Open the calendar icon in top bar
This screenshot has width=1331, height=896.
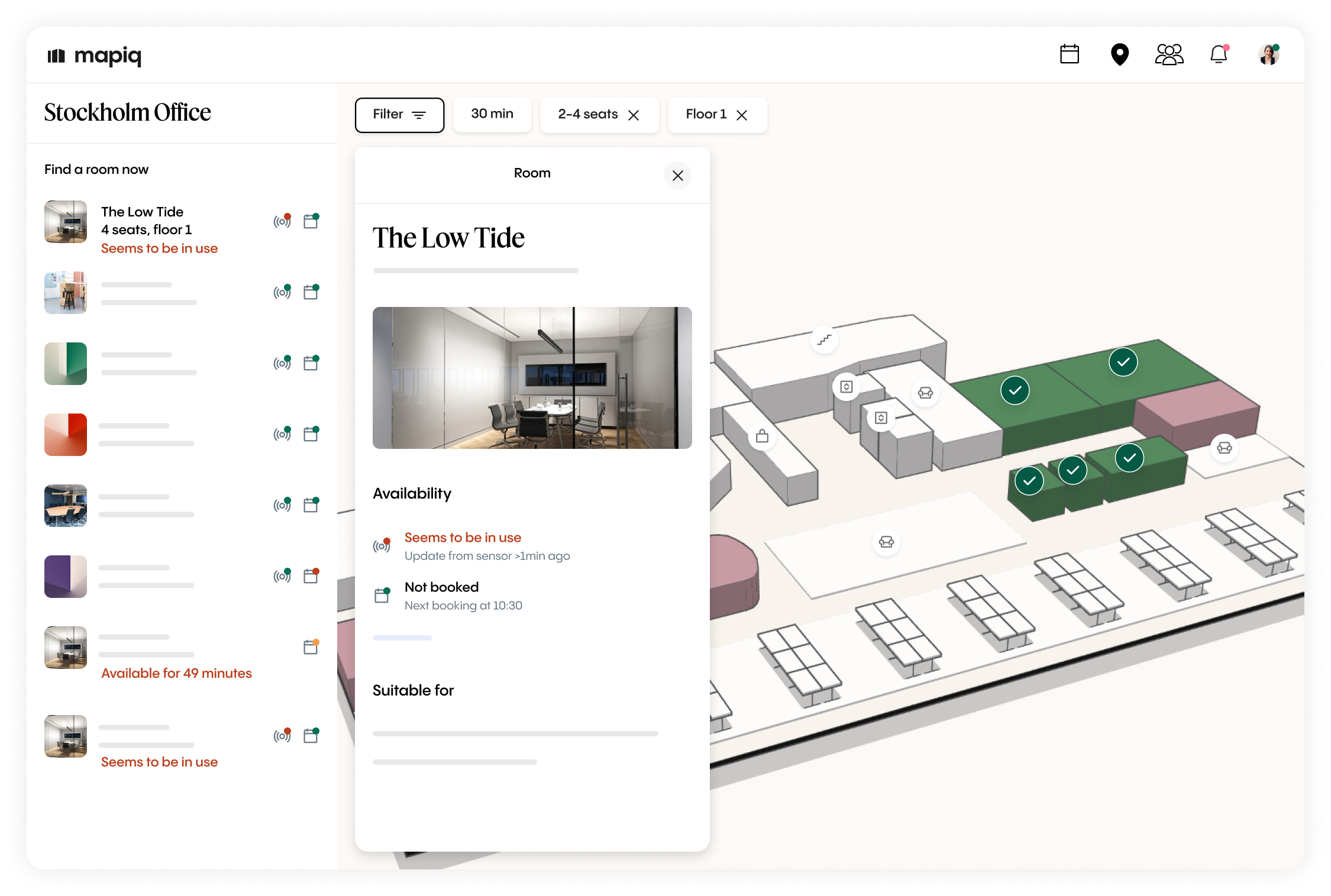[1069, 54]
